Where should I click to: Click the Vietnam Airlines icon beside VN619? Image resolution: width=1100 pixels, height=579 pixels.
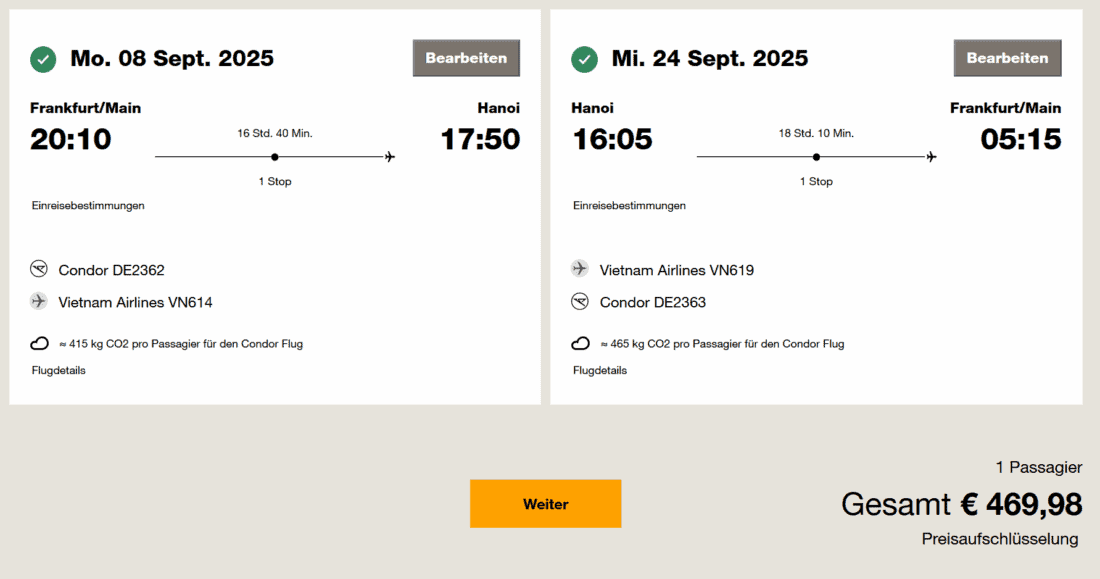[x=580, y=269]
